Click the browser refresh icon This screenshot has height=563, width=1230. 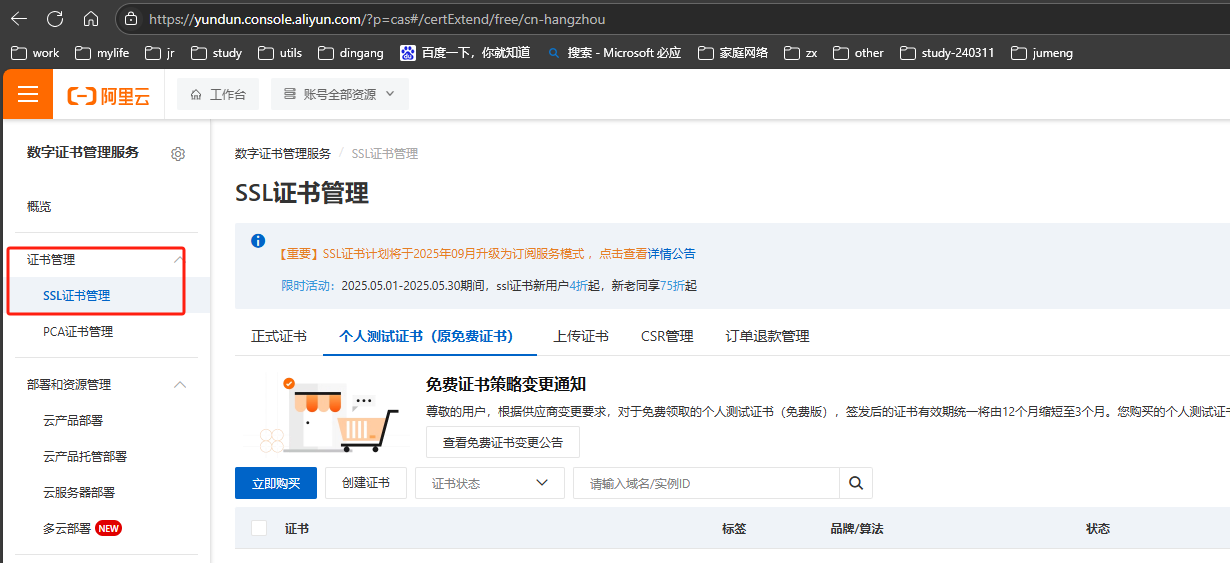[55, 19]
